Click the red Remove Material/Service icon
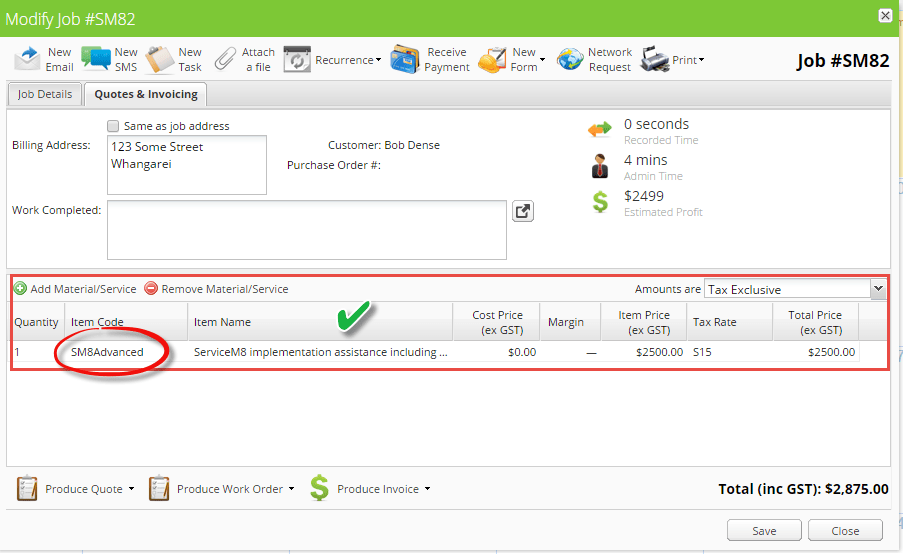903x554 pixels. (x=151, y=289)
